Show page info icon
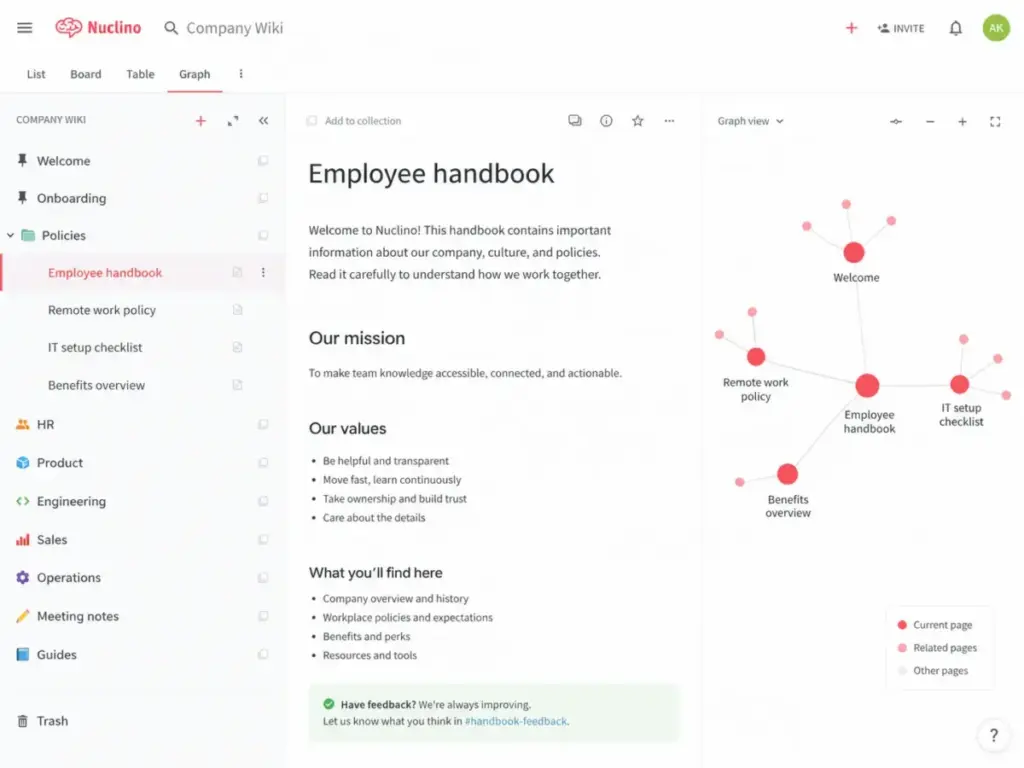This screenshot has height=768, width=1024. (606, 121)
